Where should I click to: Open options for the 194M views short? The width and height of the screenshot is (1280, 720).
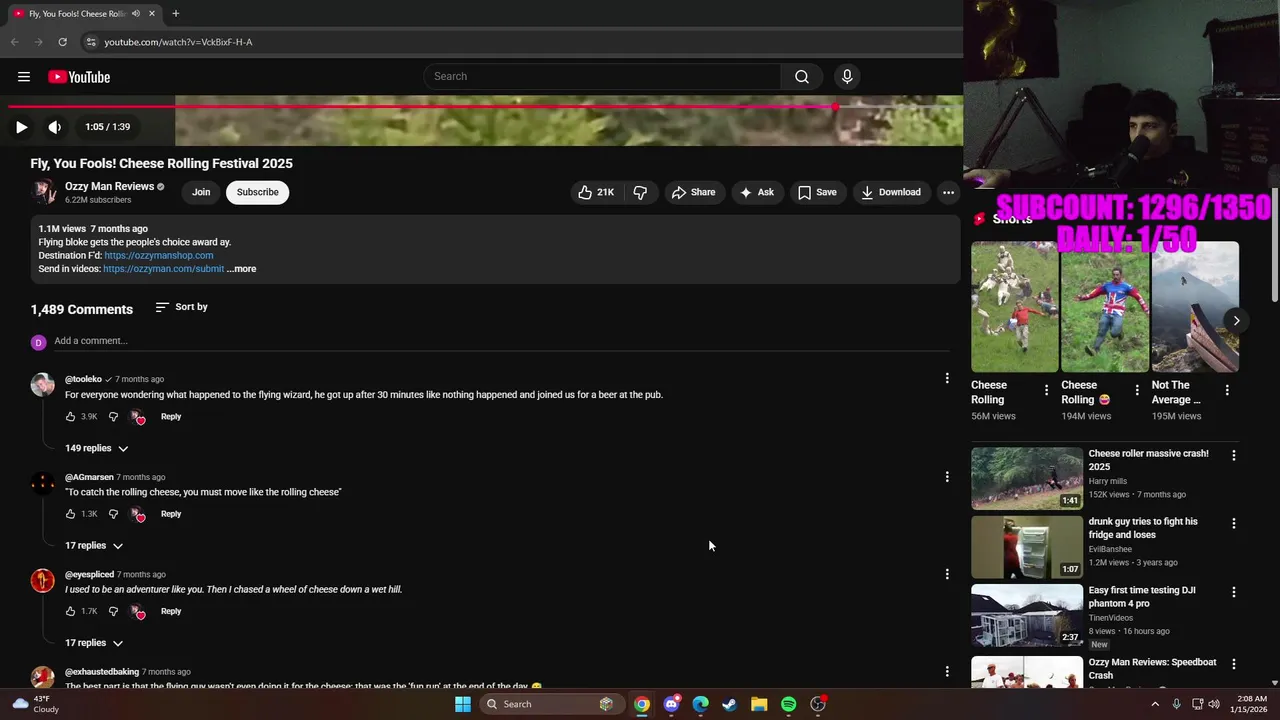1137,390
